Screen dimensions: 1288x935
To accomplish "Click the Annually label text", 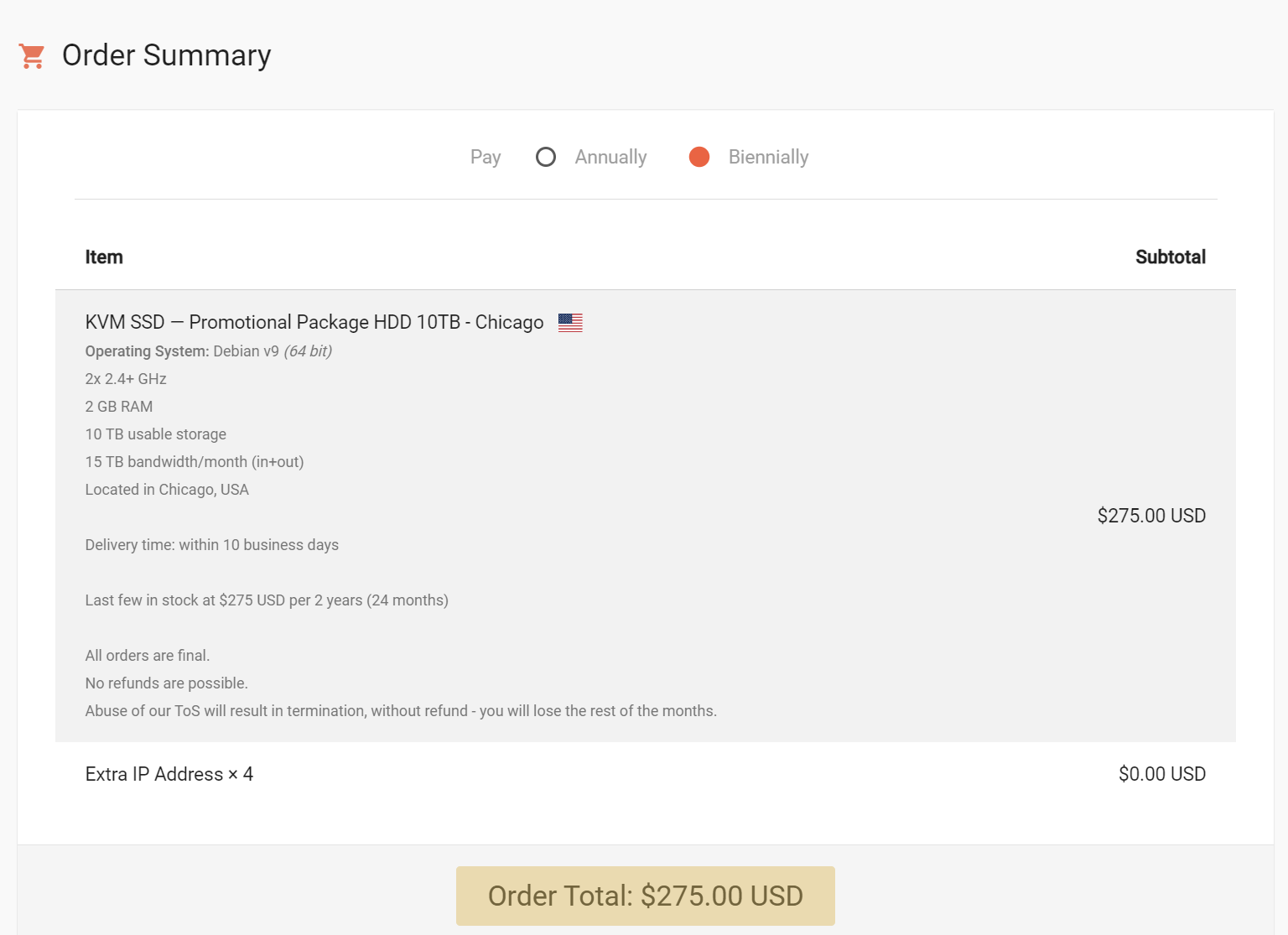I will coord(610,157).
